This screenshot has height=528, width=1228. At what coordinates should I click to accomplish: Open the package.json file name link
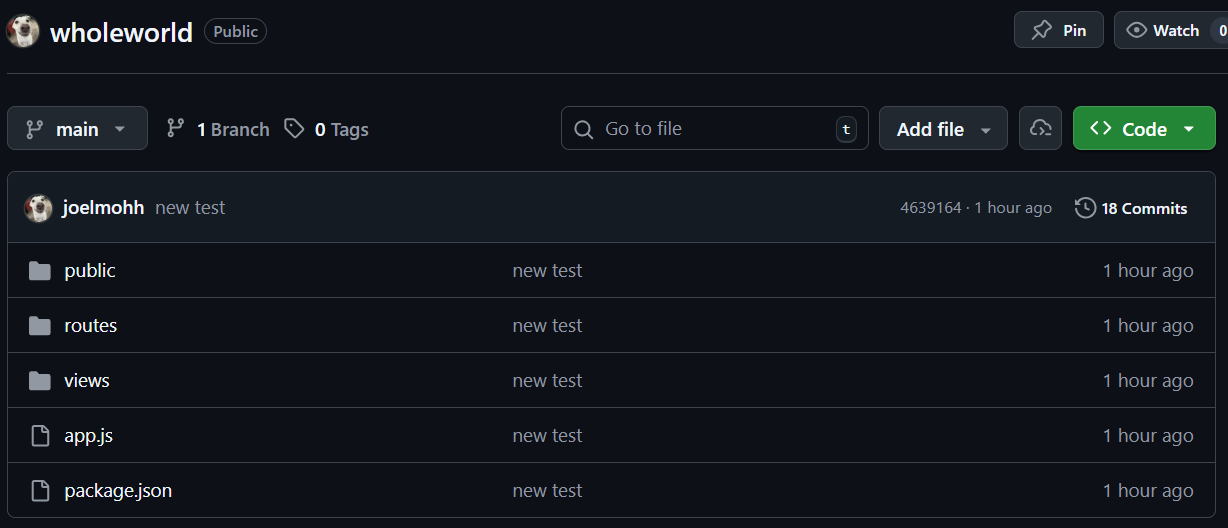118,491
